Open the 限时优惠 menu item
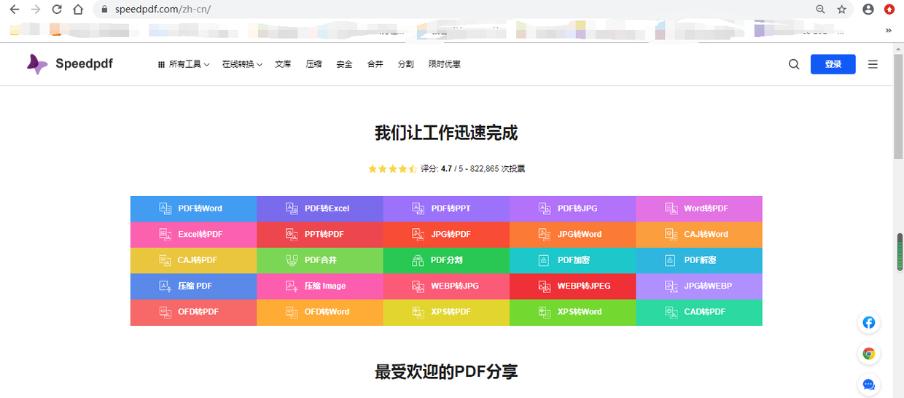 [445, 65]
